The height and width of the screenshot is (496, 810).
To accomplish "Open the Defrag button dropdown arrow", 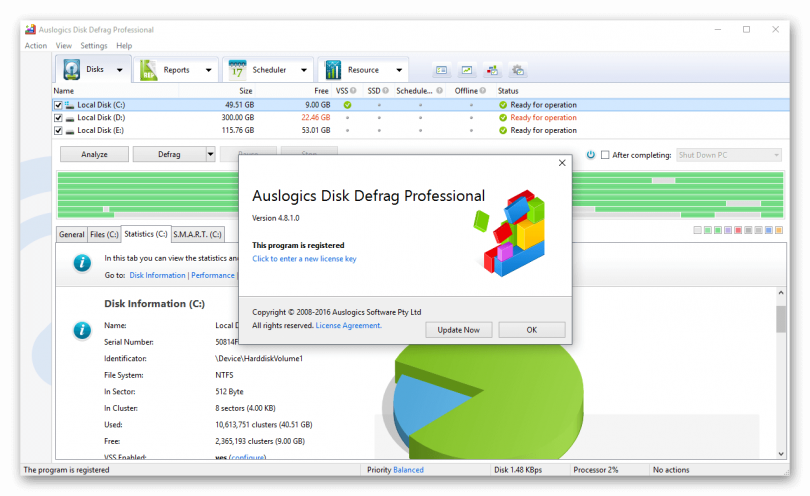I will (210, 154).
